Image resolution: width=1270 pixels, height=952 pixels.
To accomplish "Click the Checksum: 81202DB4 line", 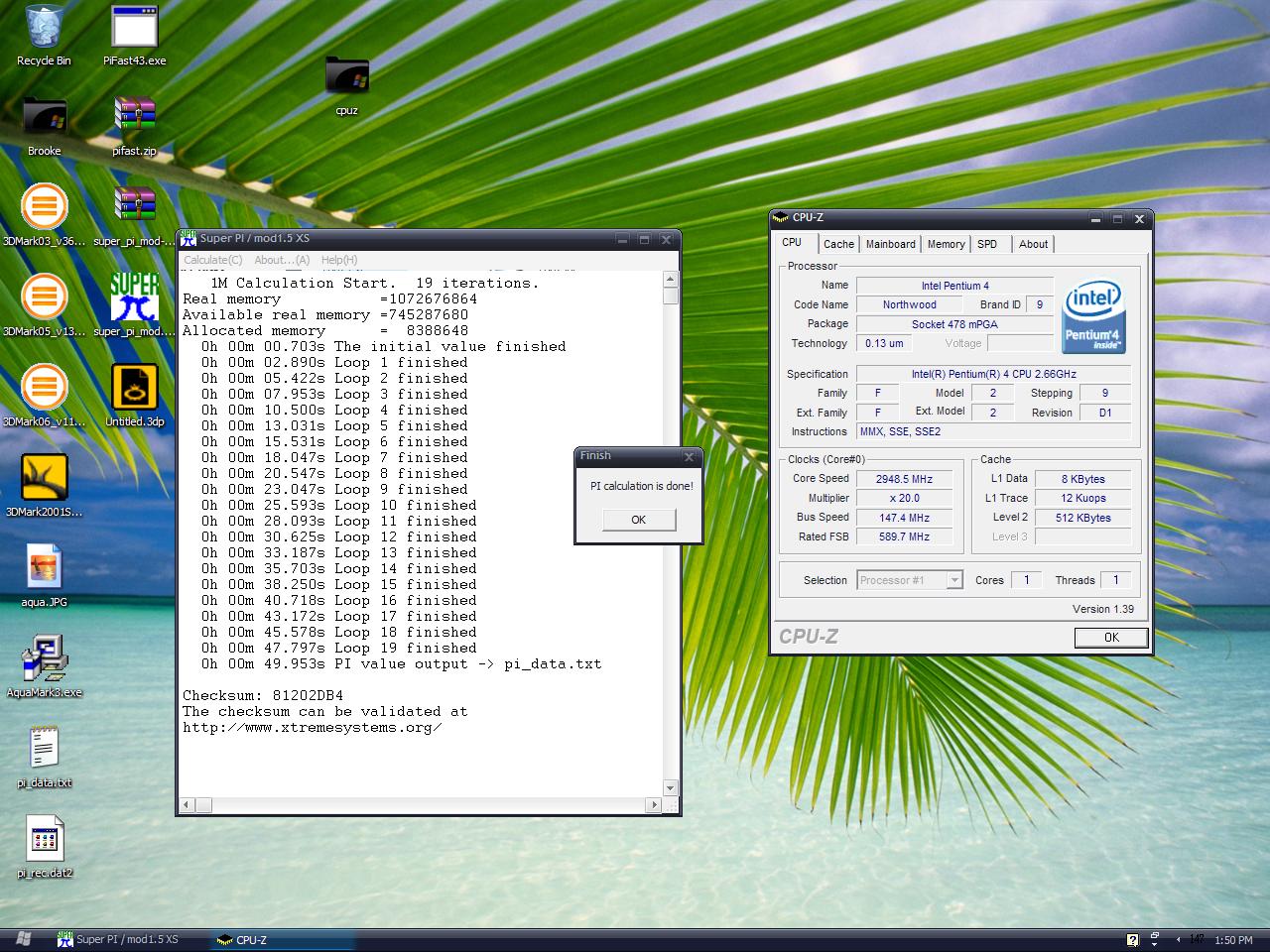I will [x=263, y=695].
